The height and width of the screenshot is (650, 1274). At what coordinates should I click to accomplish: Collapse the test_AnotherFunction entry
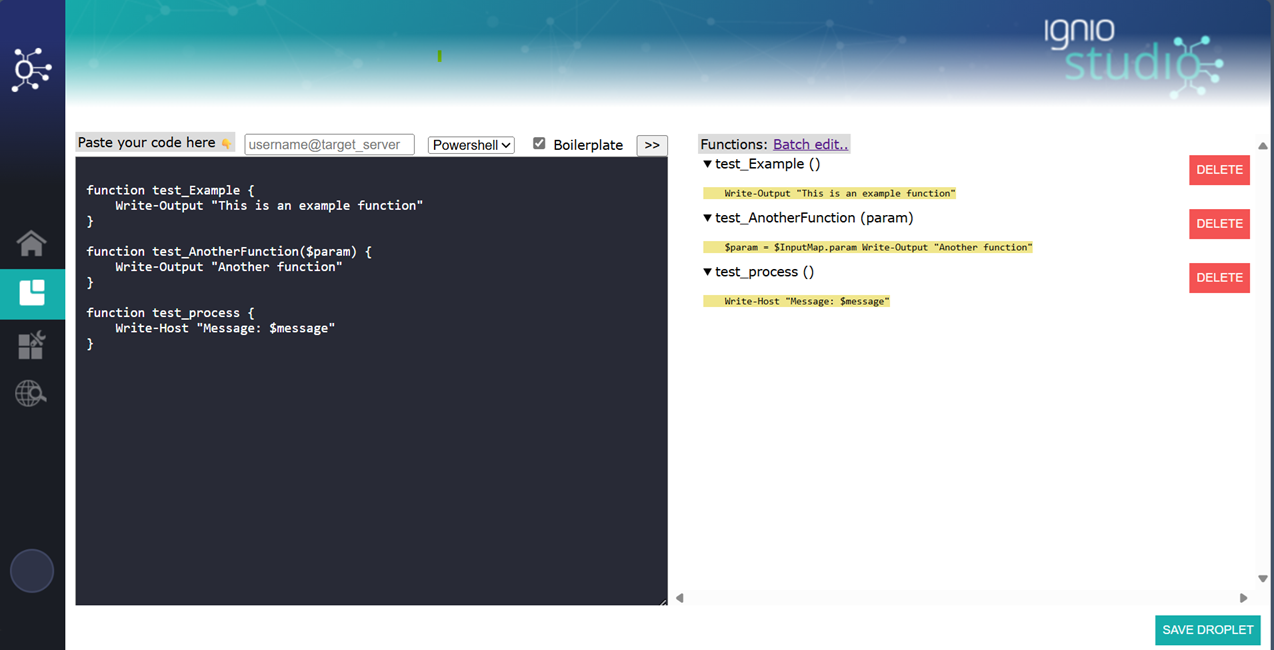(708, 218)
